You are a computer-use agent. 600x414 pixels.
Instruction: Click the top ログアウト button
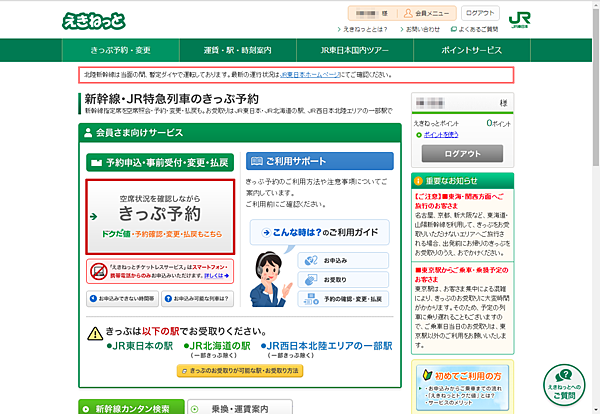pyautogui.click(x=480, y=13)
